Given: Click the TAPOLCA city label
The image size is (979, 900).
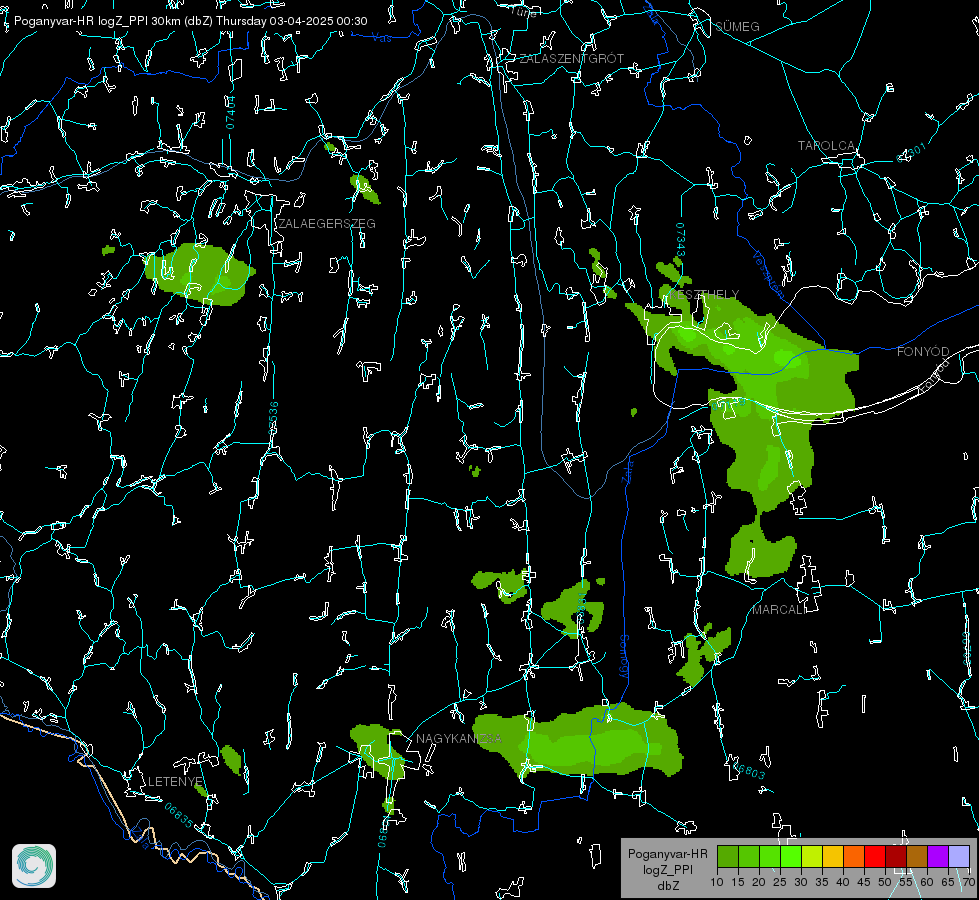Looking at the screenshot, I should tap(826, 146).
